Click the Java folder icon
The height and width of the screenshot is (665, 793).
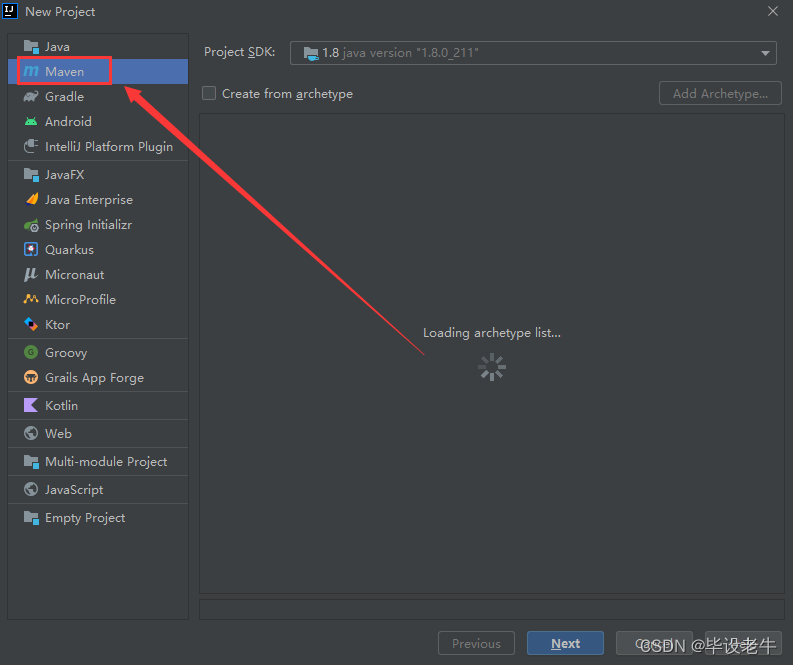[31, 47]
